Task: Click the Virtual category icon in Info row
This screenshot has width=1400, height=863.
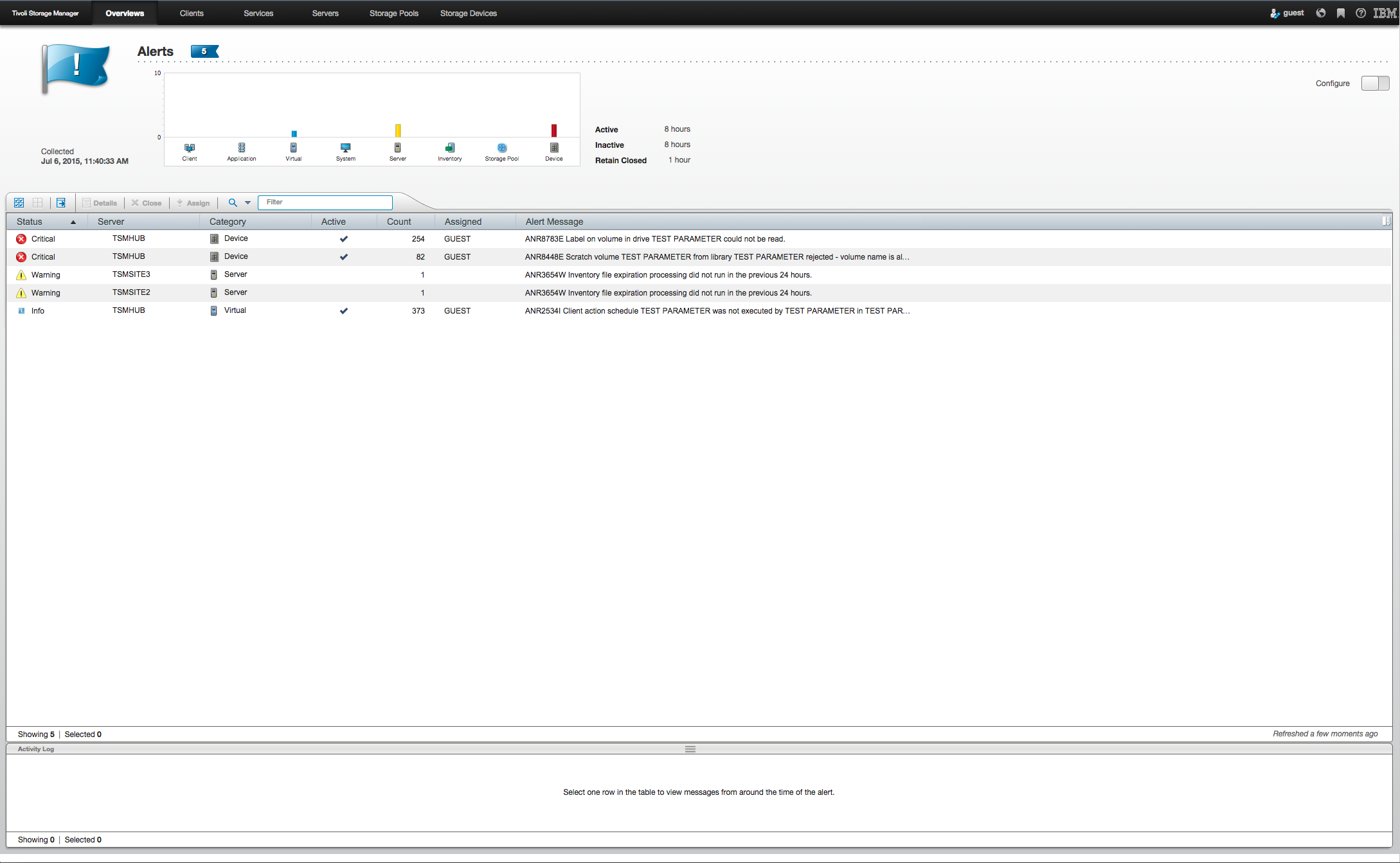Action: point(214,311)
